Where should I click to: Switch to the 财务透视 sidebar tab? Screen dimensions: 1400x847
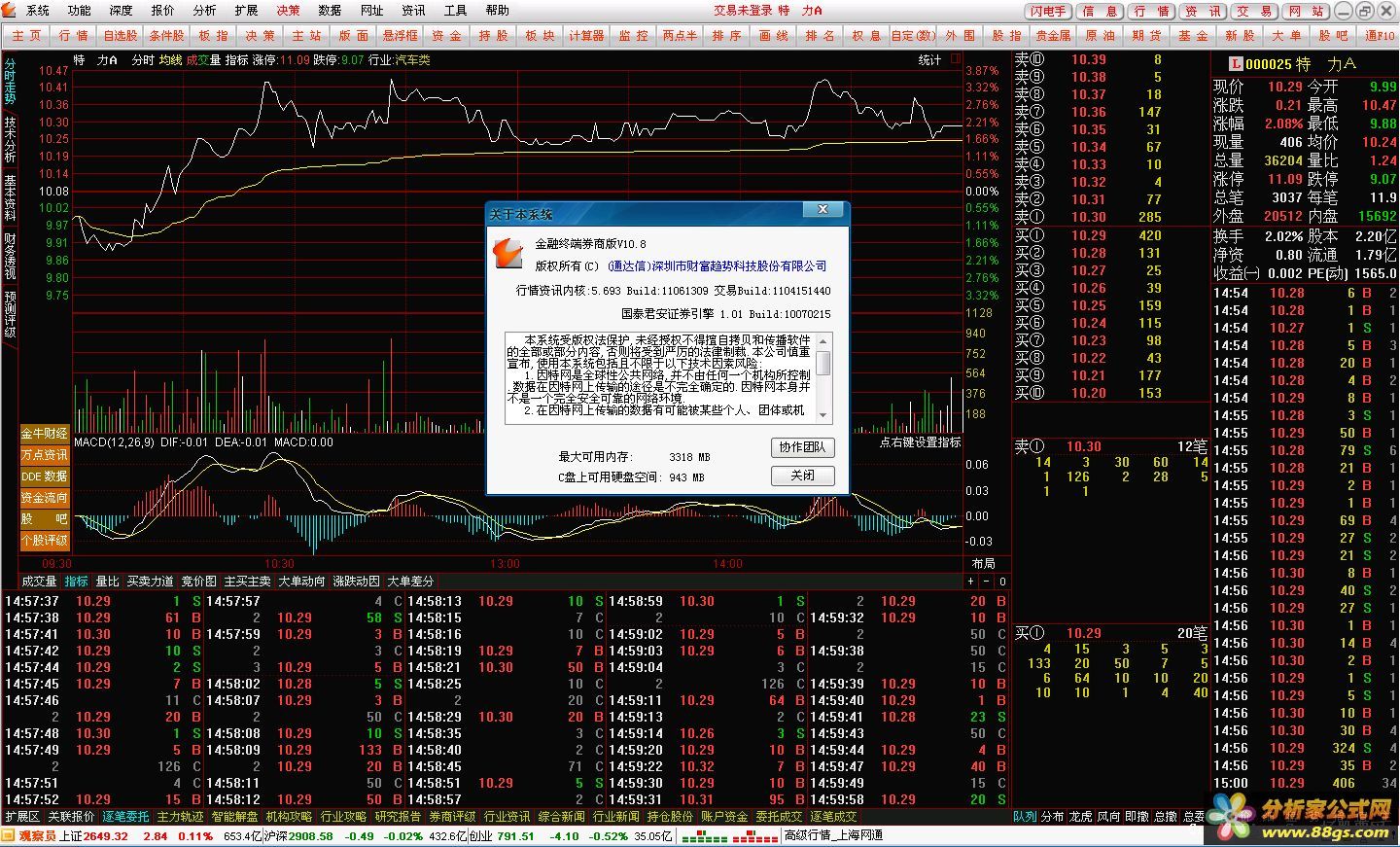[10, 256]
